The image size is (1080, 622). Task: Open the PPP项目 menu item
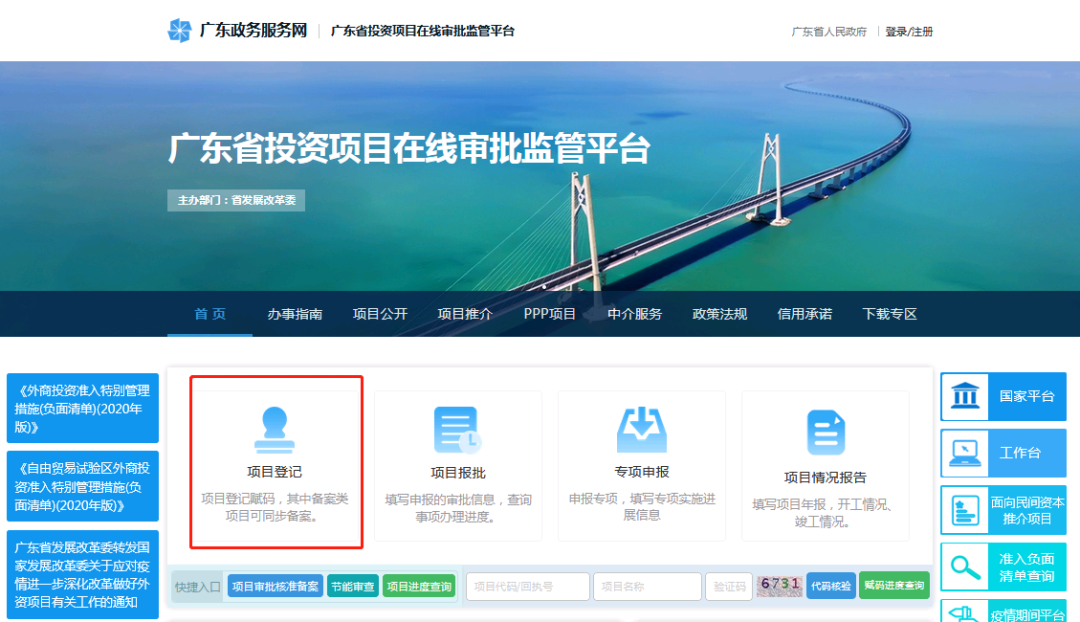click(550, 314)
